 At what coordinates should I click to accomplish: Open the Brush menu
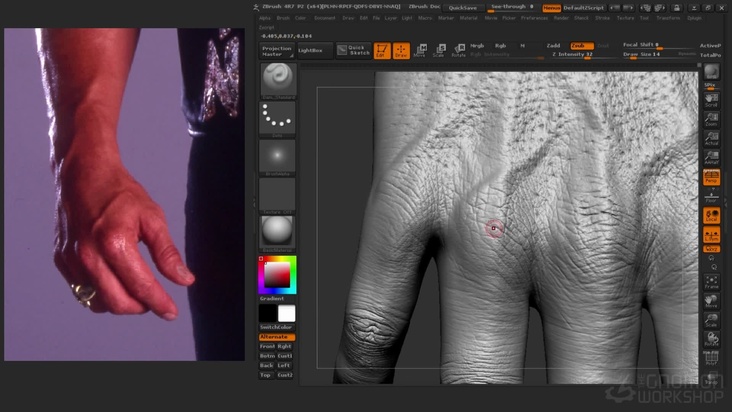pos(283,18)
